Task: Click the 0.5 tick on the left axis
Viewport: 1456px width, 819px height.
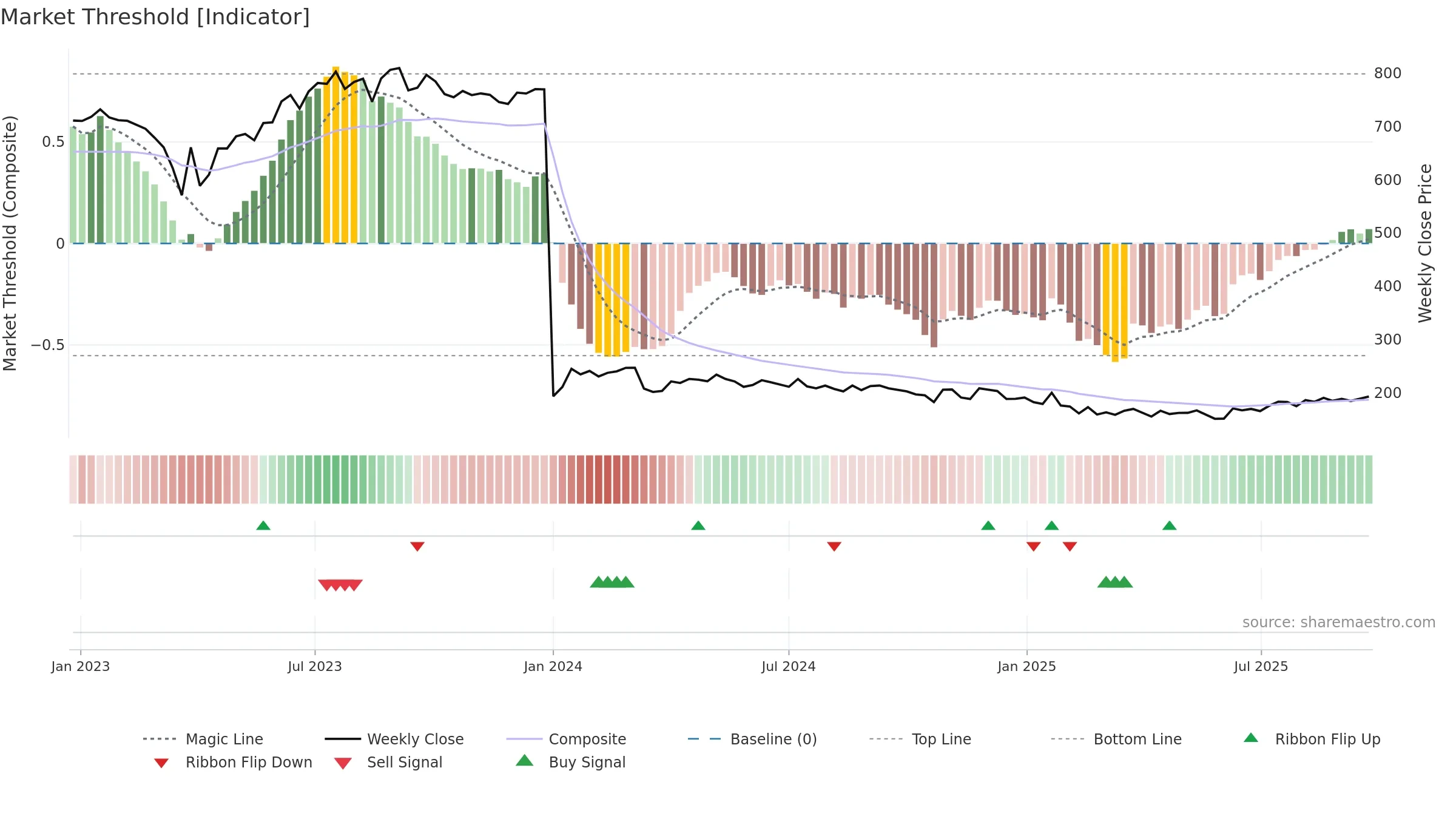Action: coord(53,142)
